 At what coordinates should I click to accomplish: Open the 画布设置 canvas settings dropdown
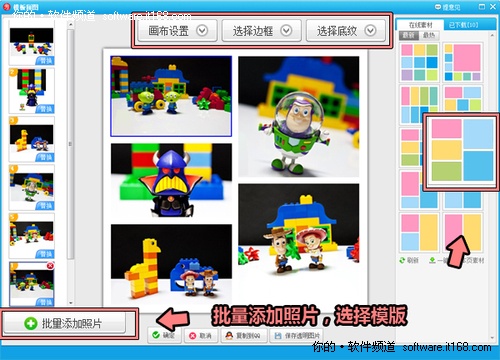pos(177,31)
